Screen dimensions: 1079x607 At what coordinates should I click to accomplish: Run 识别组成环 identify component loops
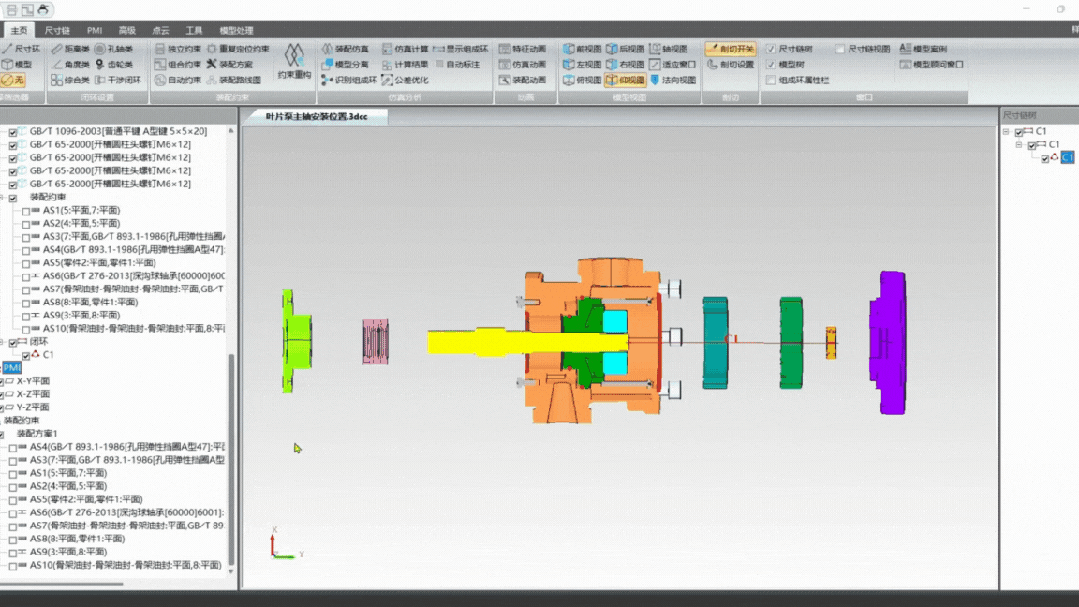click(350, 80)
